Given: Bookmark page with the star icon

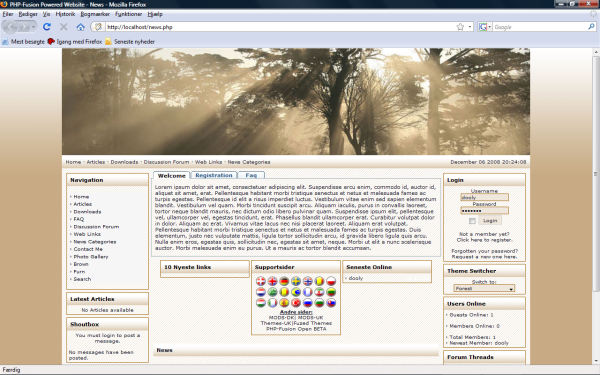Looking at the screenshot, I should click(460, 27).
